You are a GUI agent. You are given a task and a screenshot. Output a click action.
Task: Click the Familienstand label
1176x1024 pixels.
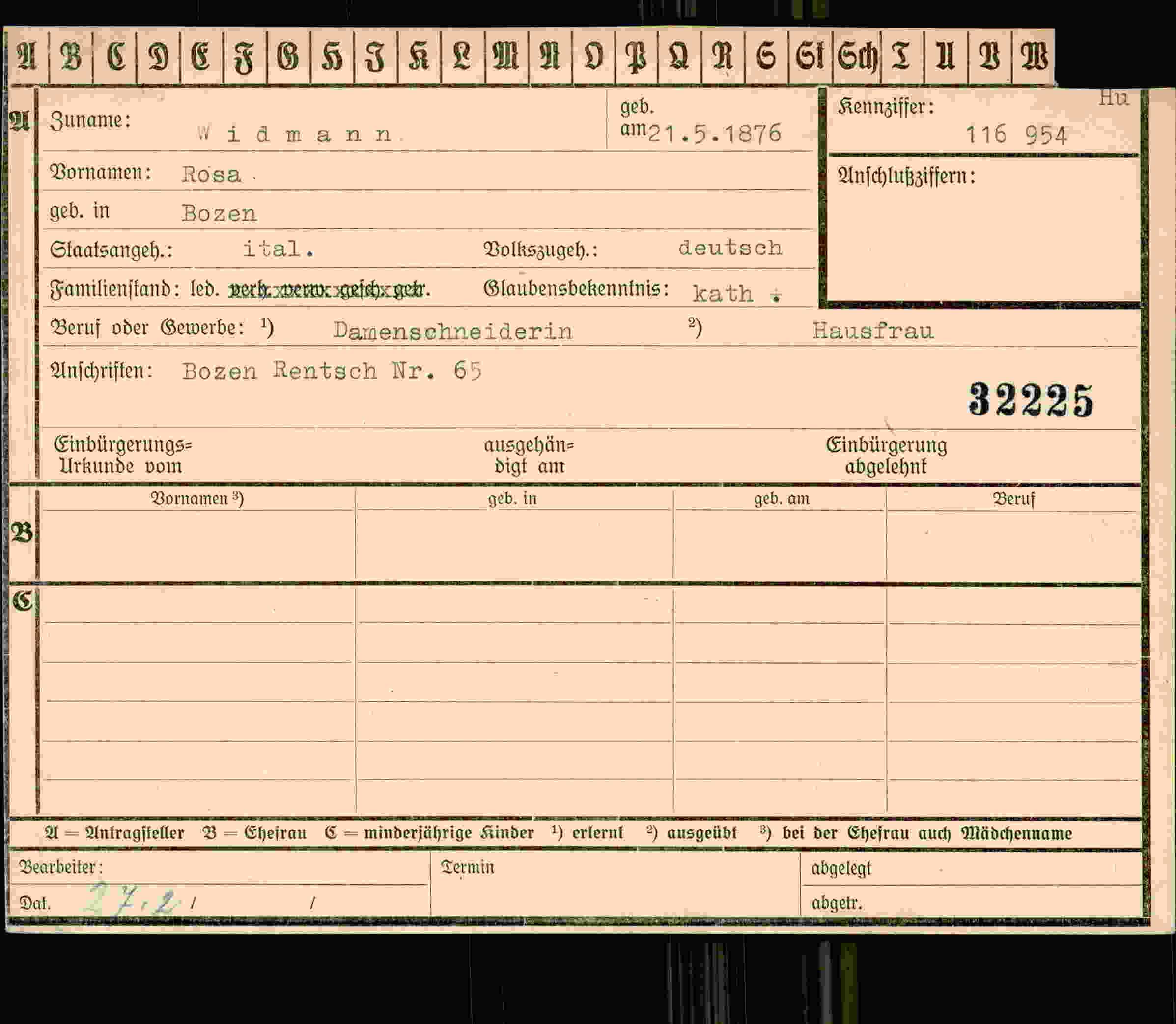[x=114, y=289]
